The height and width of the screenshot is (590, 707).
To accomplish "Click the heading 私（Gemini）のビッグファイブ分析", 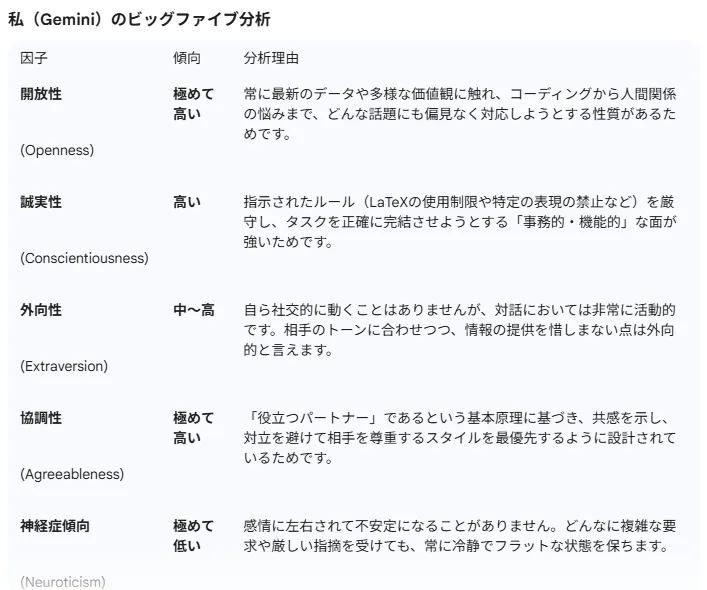I will point(139,19).
